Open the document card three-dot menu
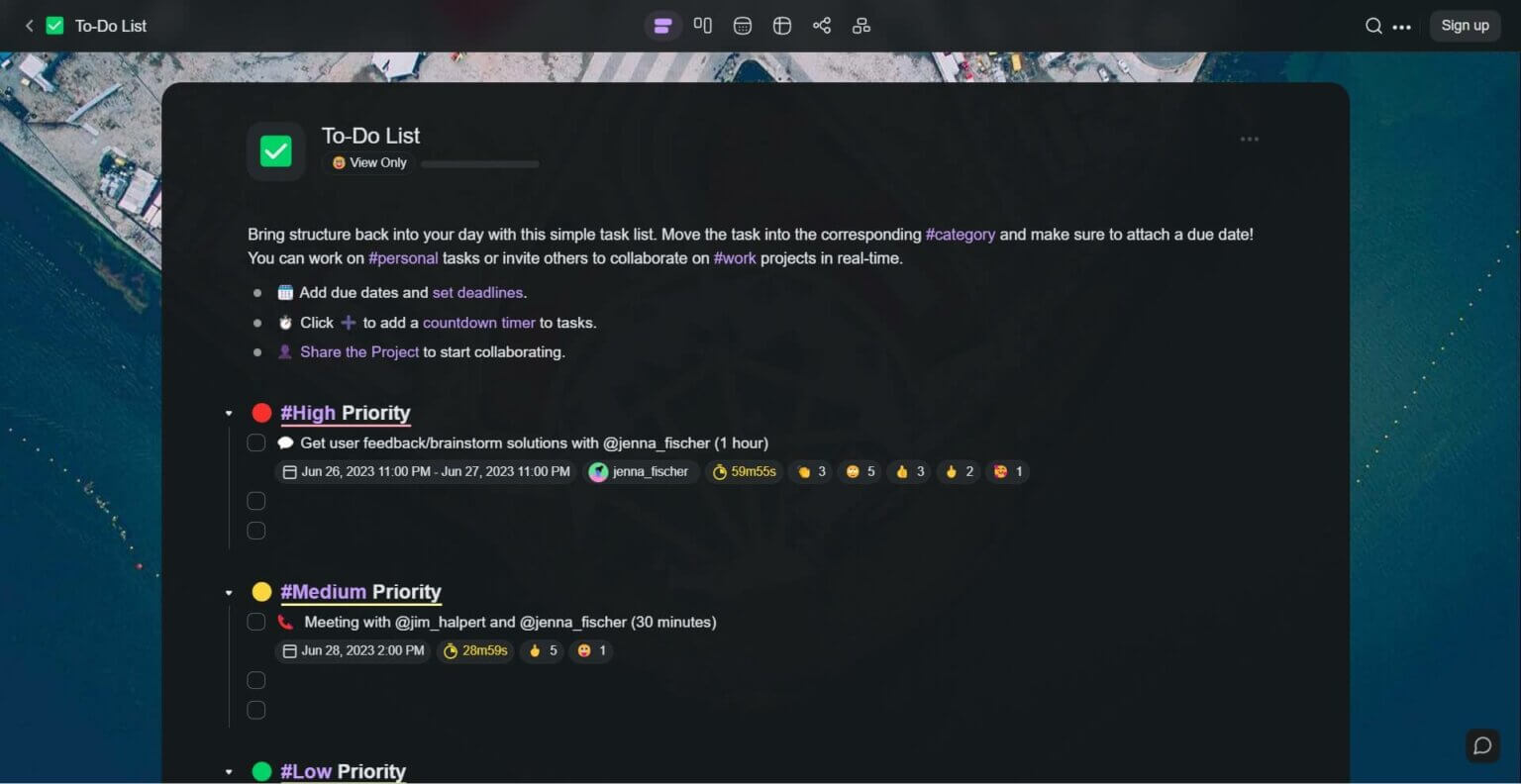This screenshot has height=784, width=1521. pos(1250,140)
